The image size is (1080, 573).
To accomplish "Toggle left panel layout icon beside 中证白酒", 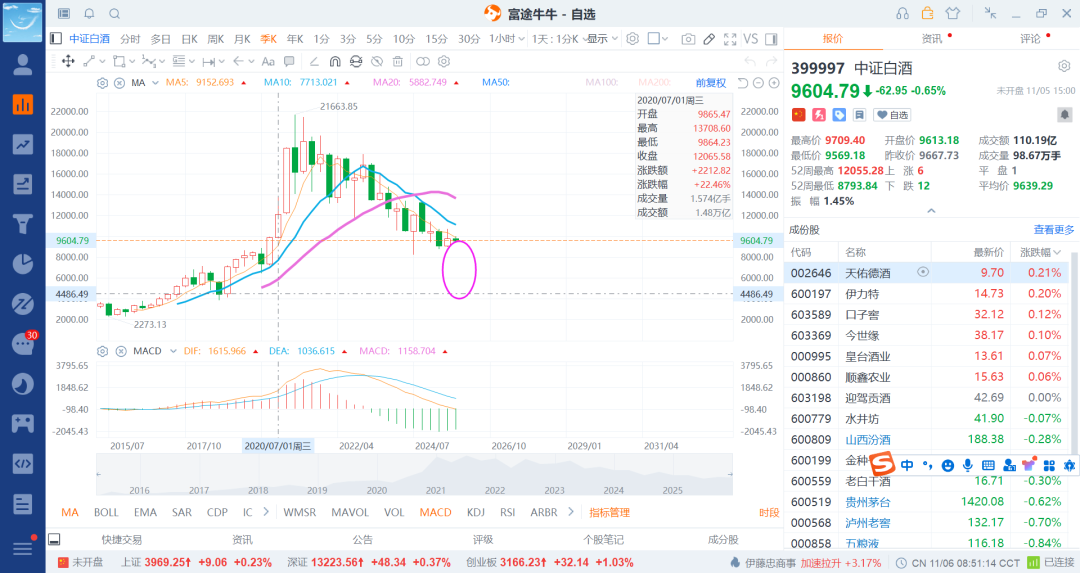I will (x=56, y=39).
